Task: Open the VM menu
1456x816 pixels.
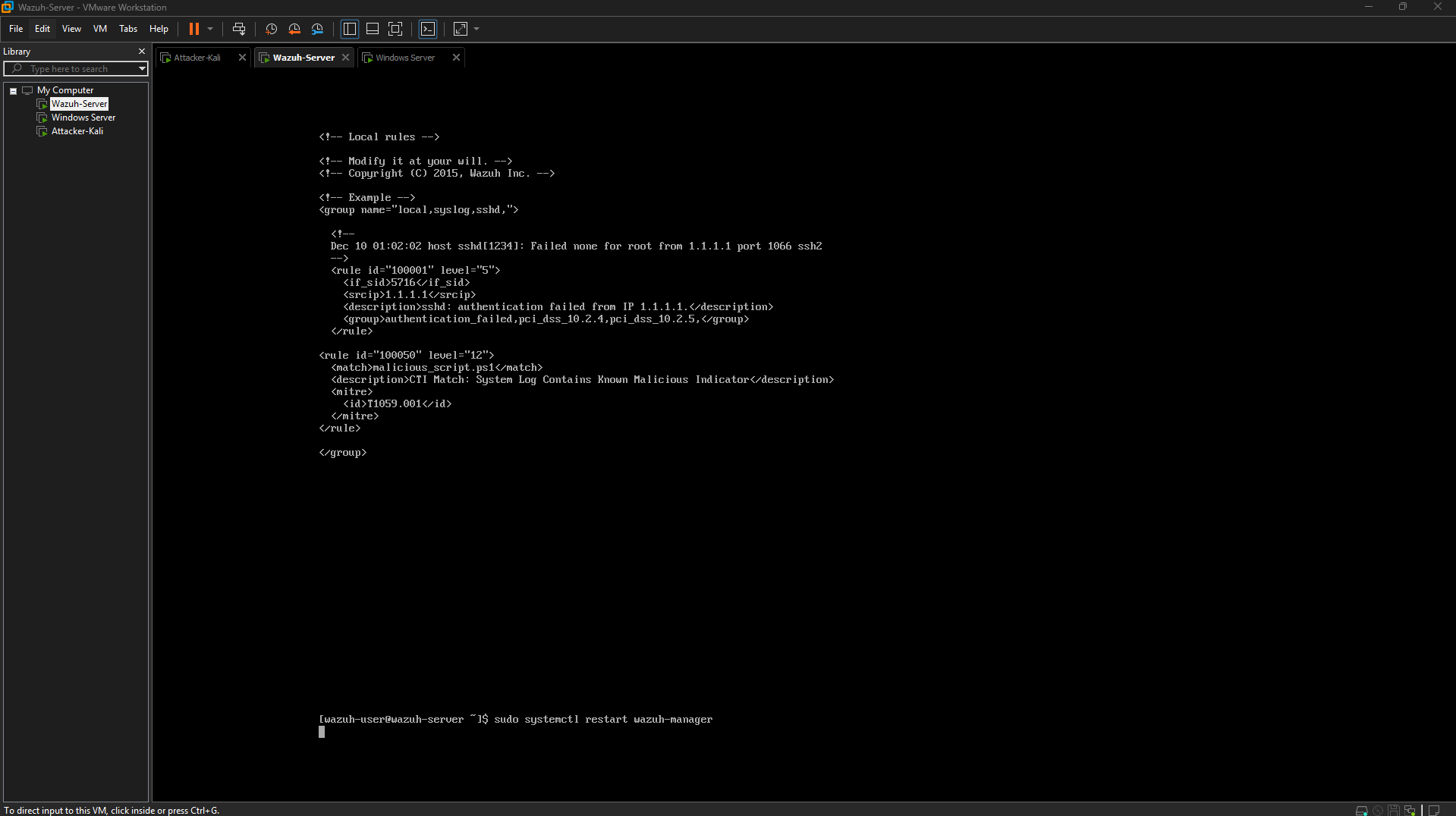Action: (100, 29)
